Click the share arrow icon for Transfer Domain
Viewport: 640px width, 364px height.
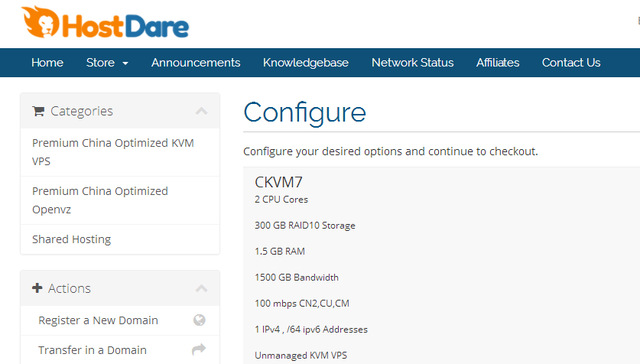[199, 350]
